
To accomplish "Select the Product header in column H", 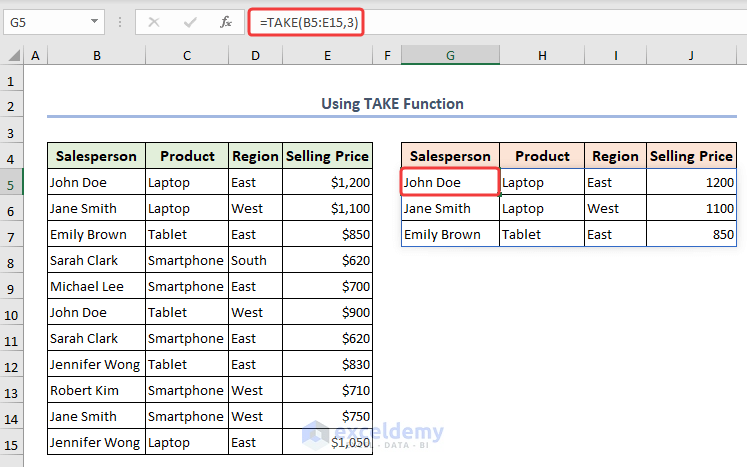I will [542, 156].
